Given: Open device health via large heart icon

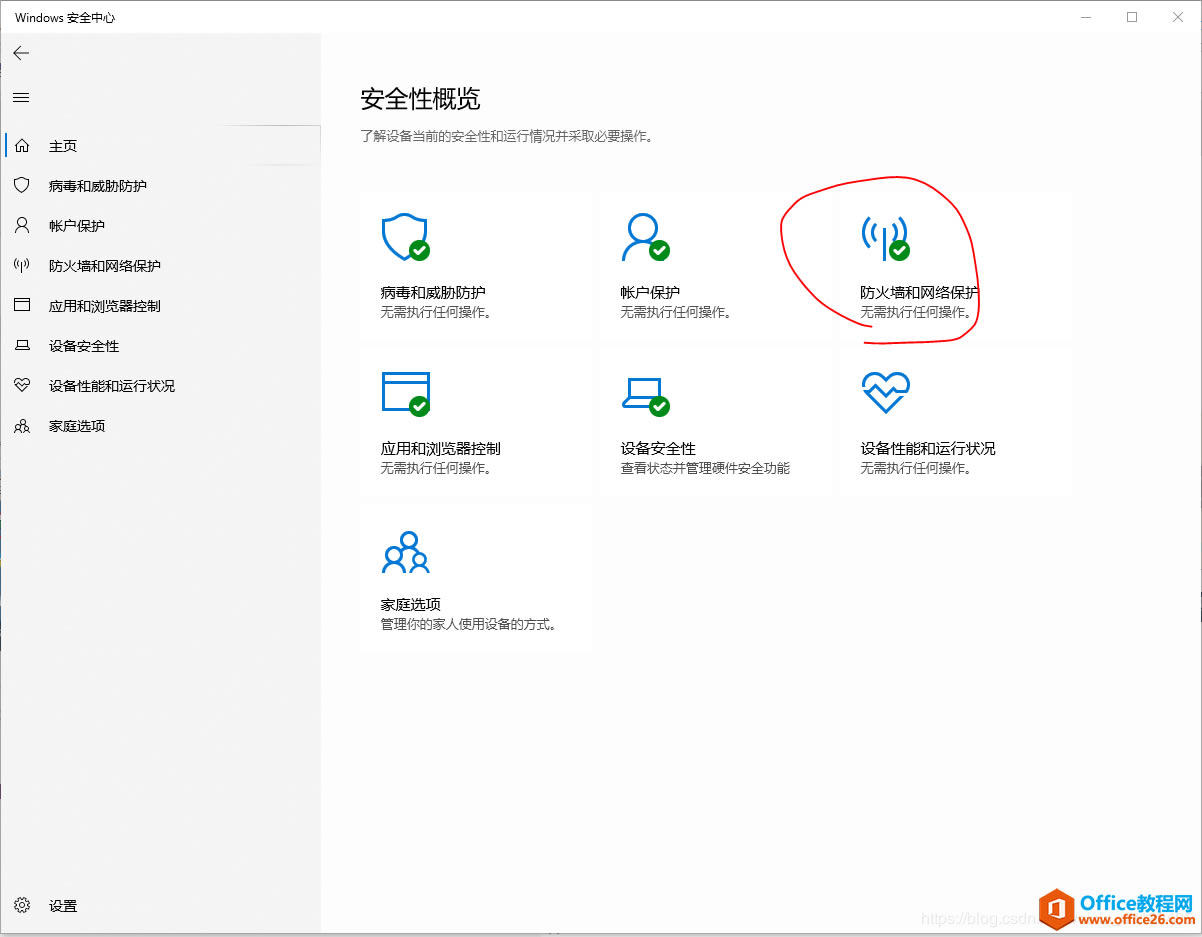Looking at the screenshot, I should pyautogui.click(x=885, y=392).
